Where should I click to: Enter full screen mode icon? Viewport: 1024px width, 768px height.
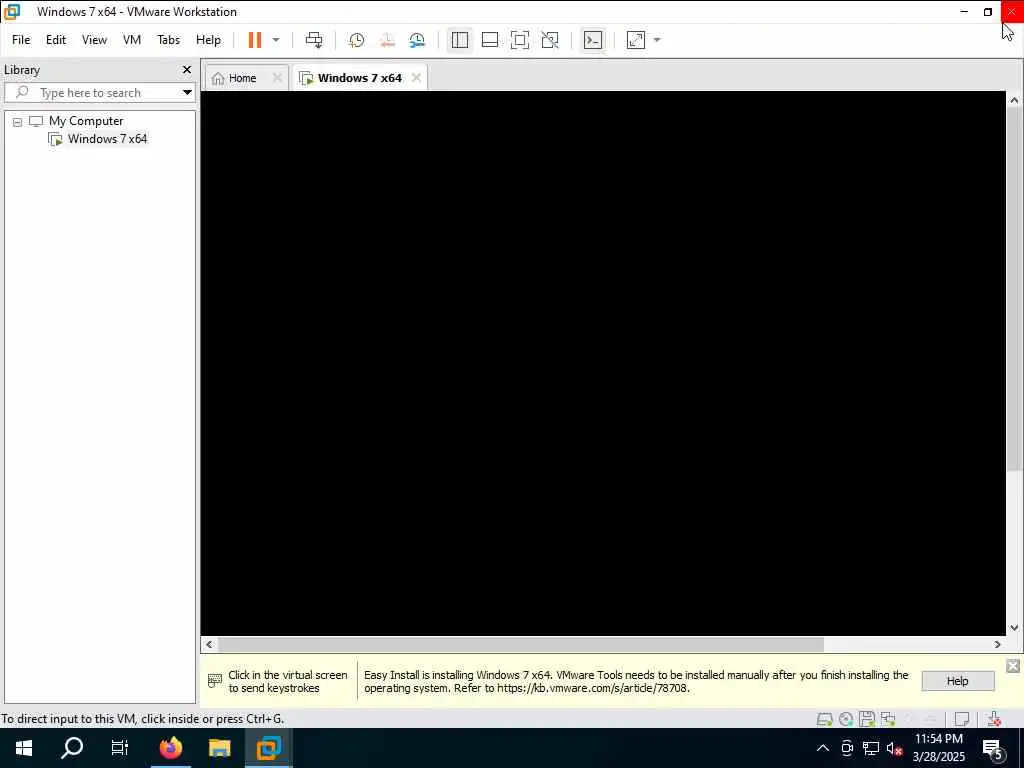click(520, 40)
